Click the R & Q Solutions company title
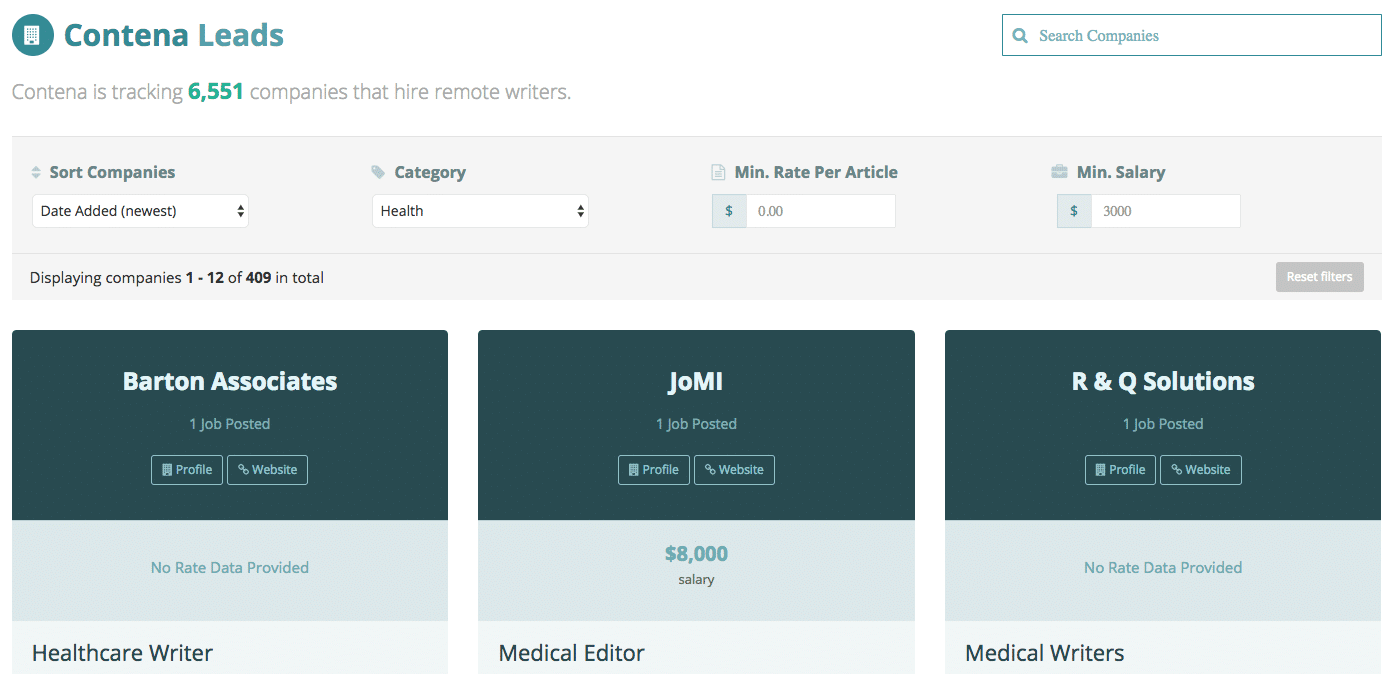Viewport: 1396px width, 674px height. point(1162,381)
